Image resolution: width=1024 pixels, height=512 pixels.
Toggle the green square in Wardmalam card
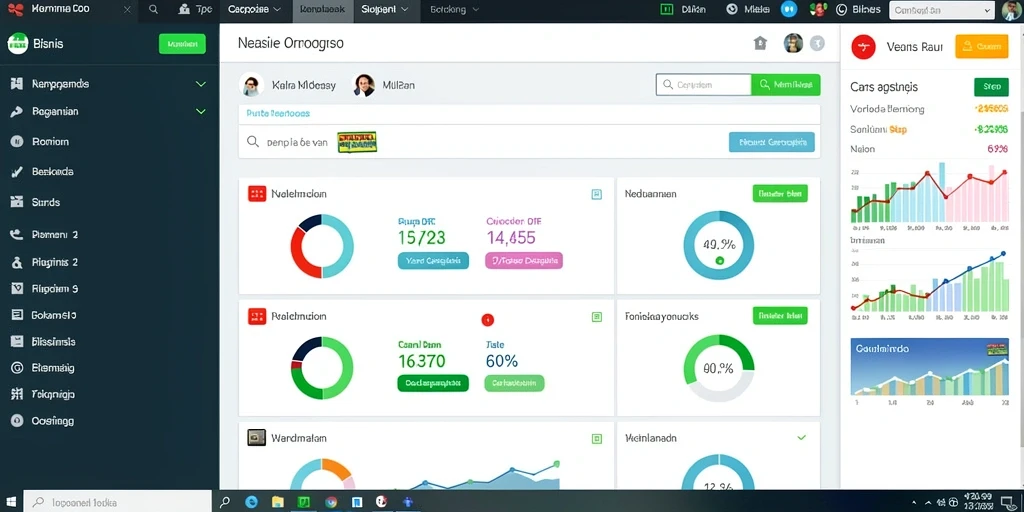click(596, 439)
